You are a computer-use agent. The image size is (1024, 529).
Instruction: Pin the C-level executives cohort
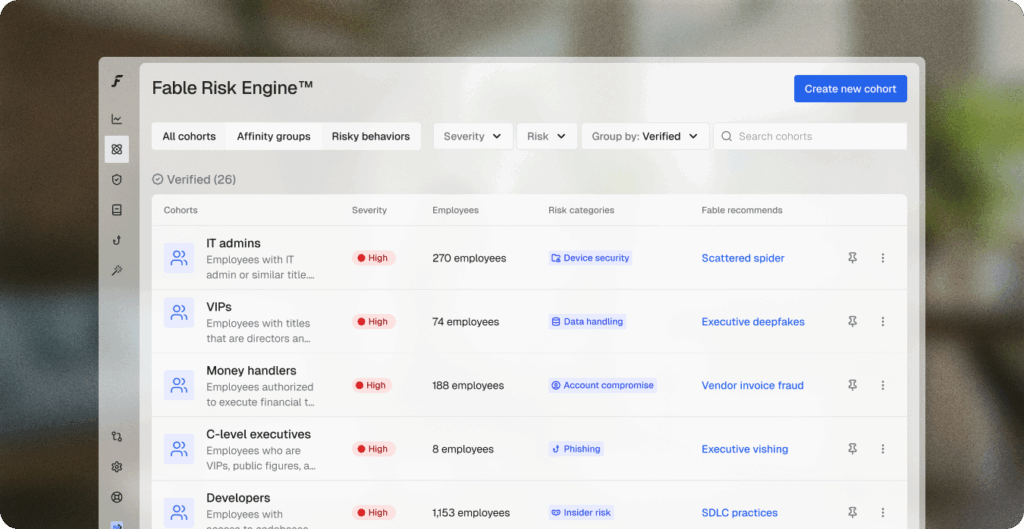tap(852, 449)
